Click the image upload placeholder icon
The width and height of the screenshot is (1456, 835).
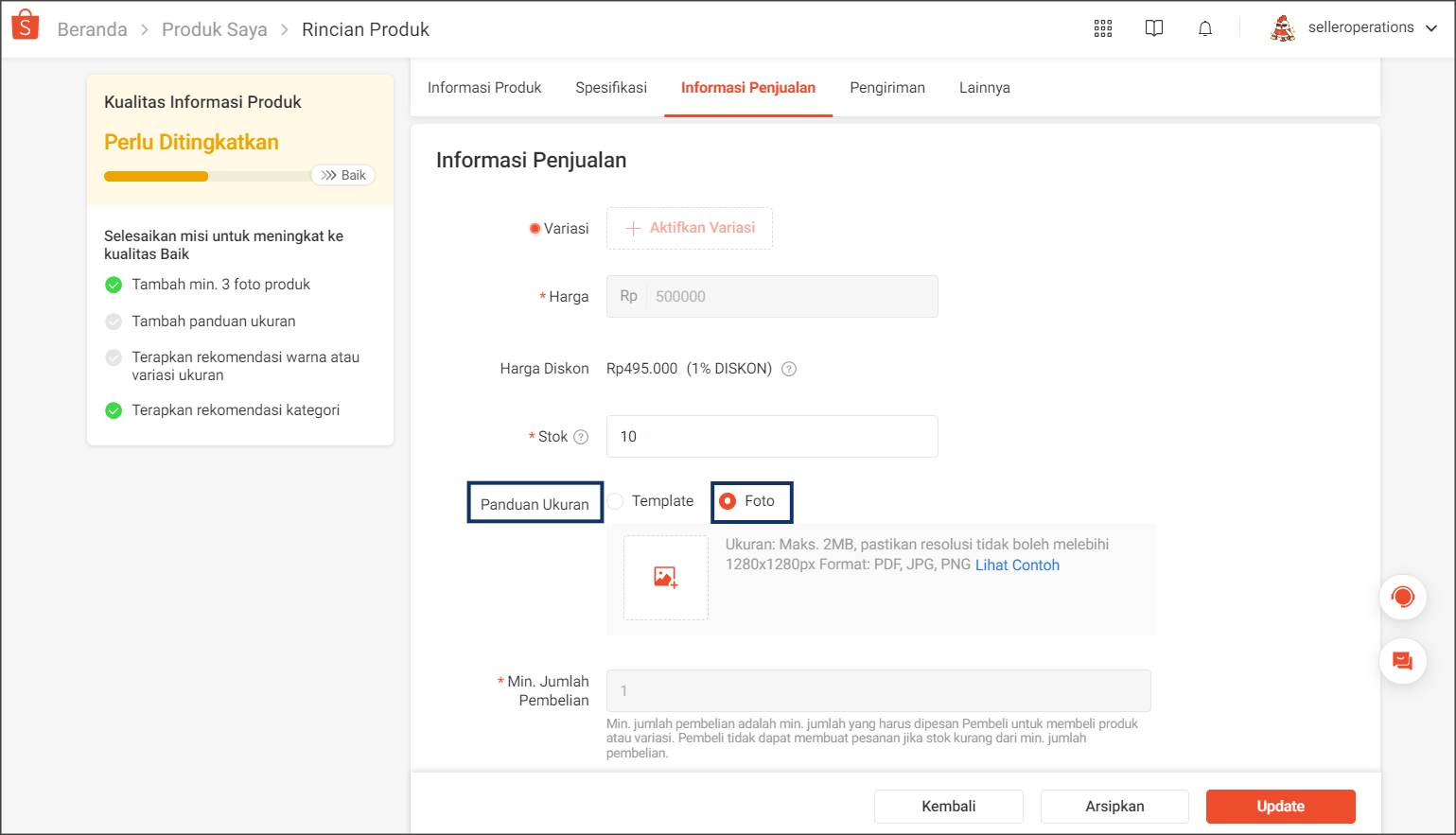666,578
